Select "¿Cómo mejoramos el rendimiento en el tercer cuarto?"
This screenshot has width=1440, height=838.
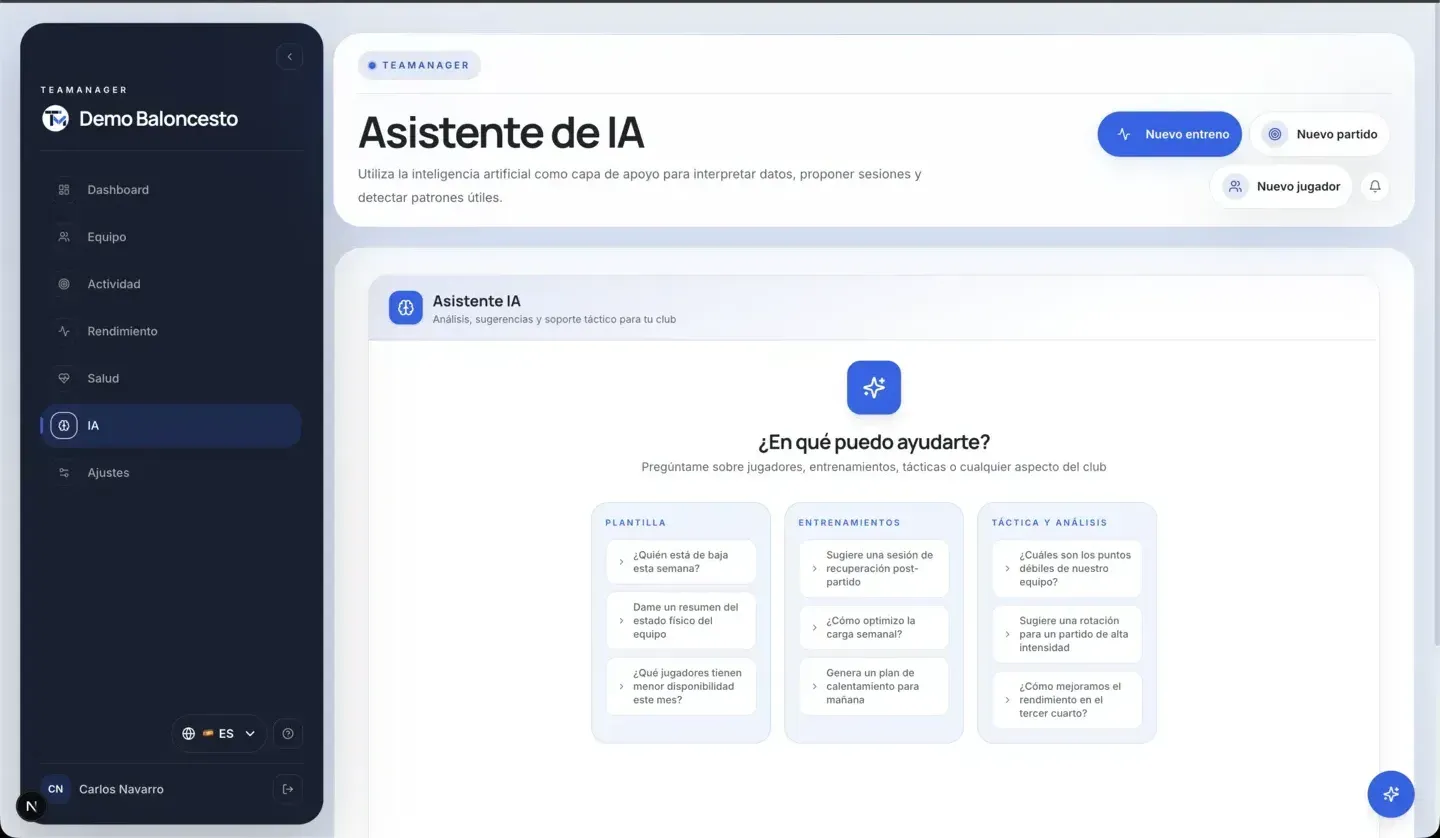click(x=1067, y=700)
